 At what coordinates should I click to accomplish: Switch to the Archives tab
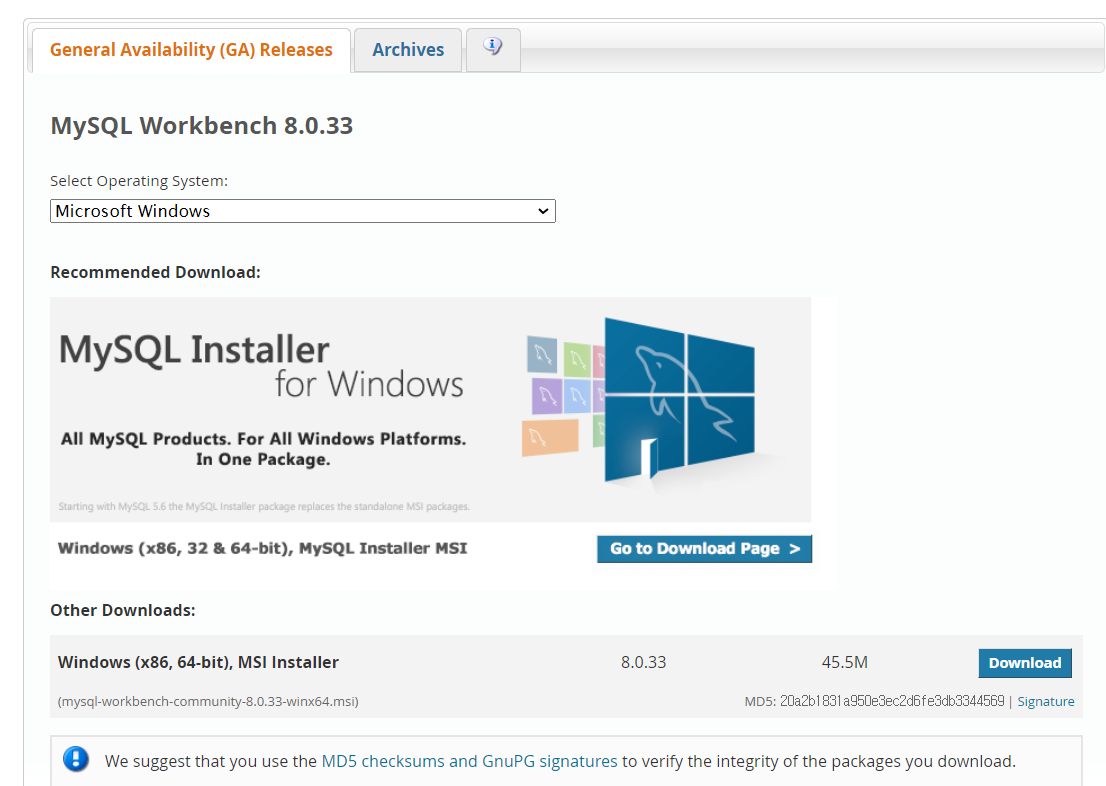pyautogui.click(x=408, y=50)
